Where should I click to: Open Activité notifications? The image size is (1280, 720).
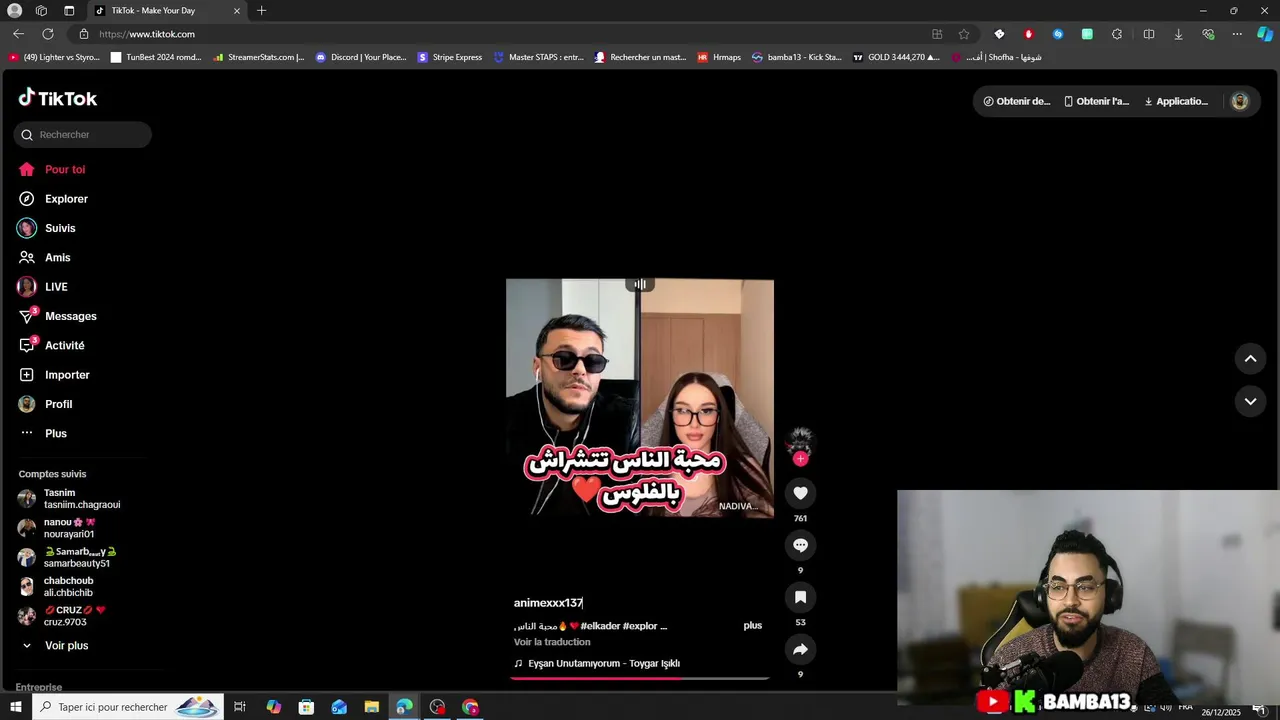click(52, 345)
